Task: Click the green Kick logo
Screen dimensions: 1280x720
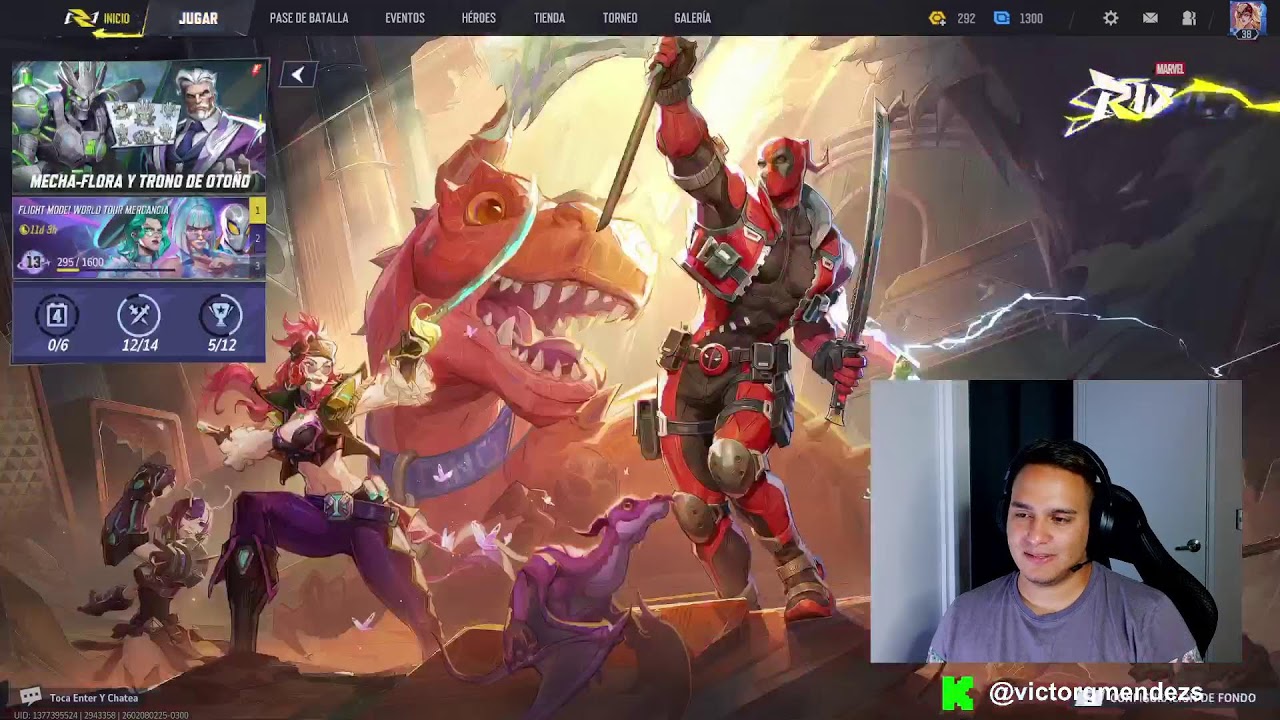Action: (x=957, y=694)
